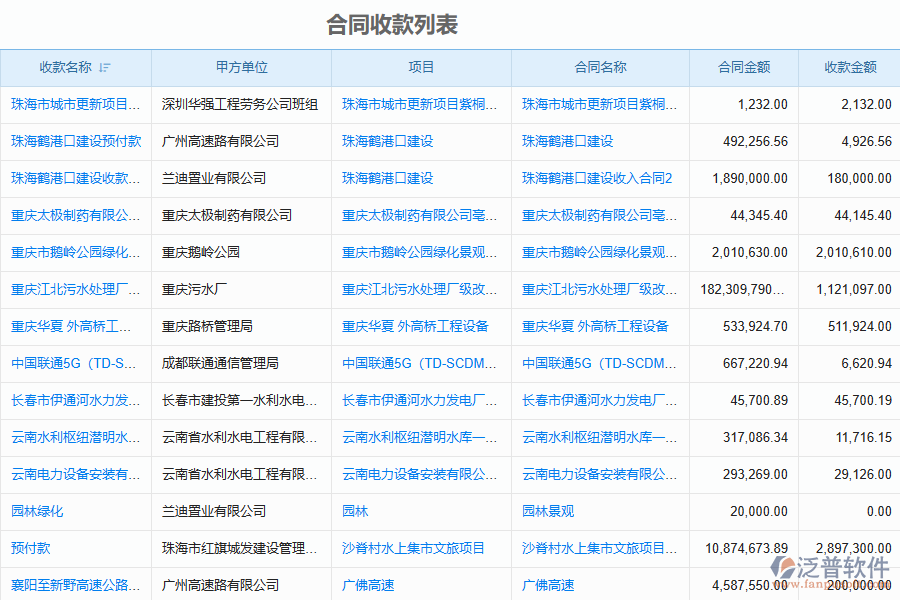Open receipt link 珠海鹤港口建设收款…

click(75, 179)
